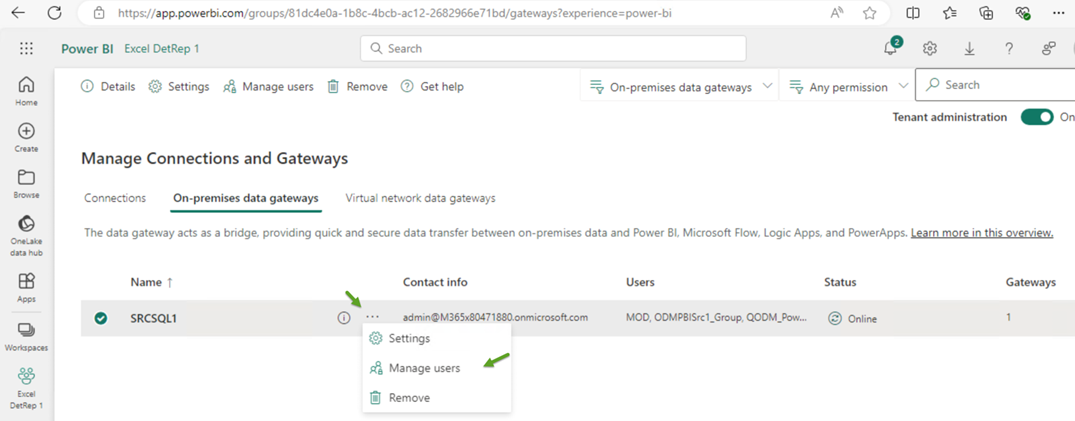This screenshot has width=1075, height=421.
Task: Click the Users cell starting with MOD
Action: 716,317
